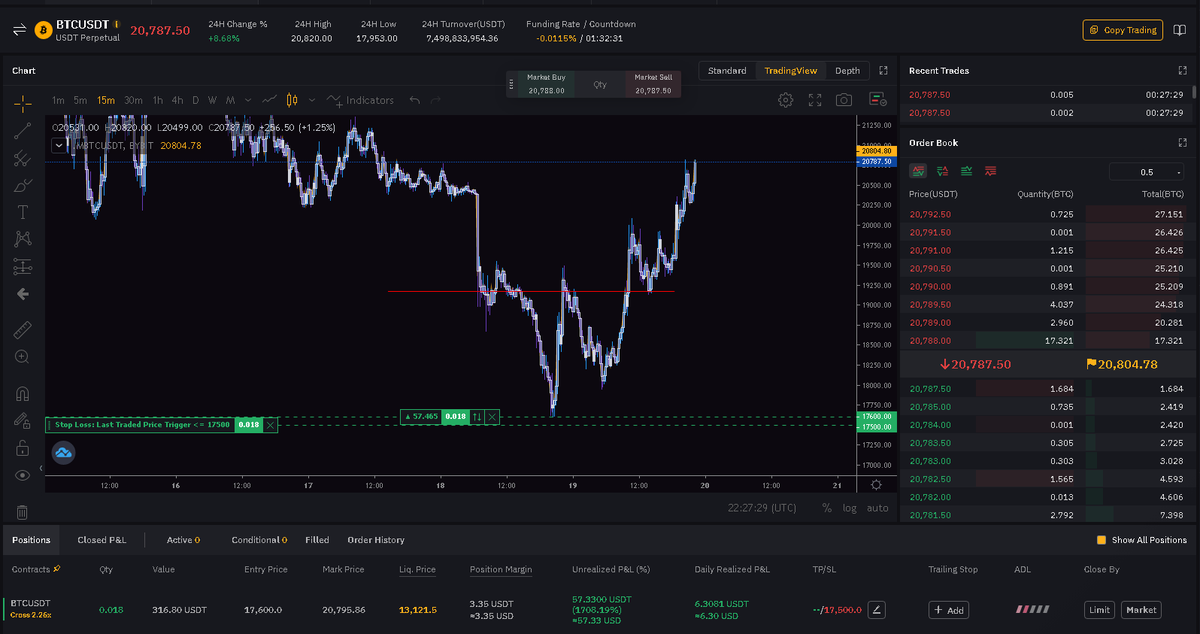Select the brush drawing tool

click(x=22, y=185)
